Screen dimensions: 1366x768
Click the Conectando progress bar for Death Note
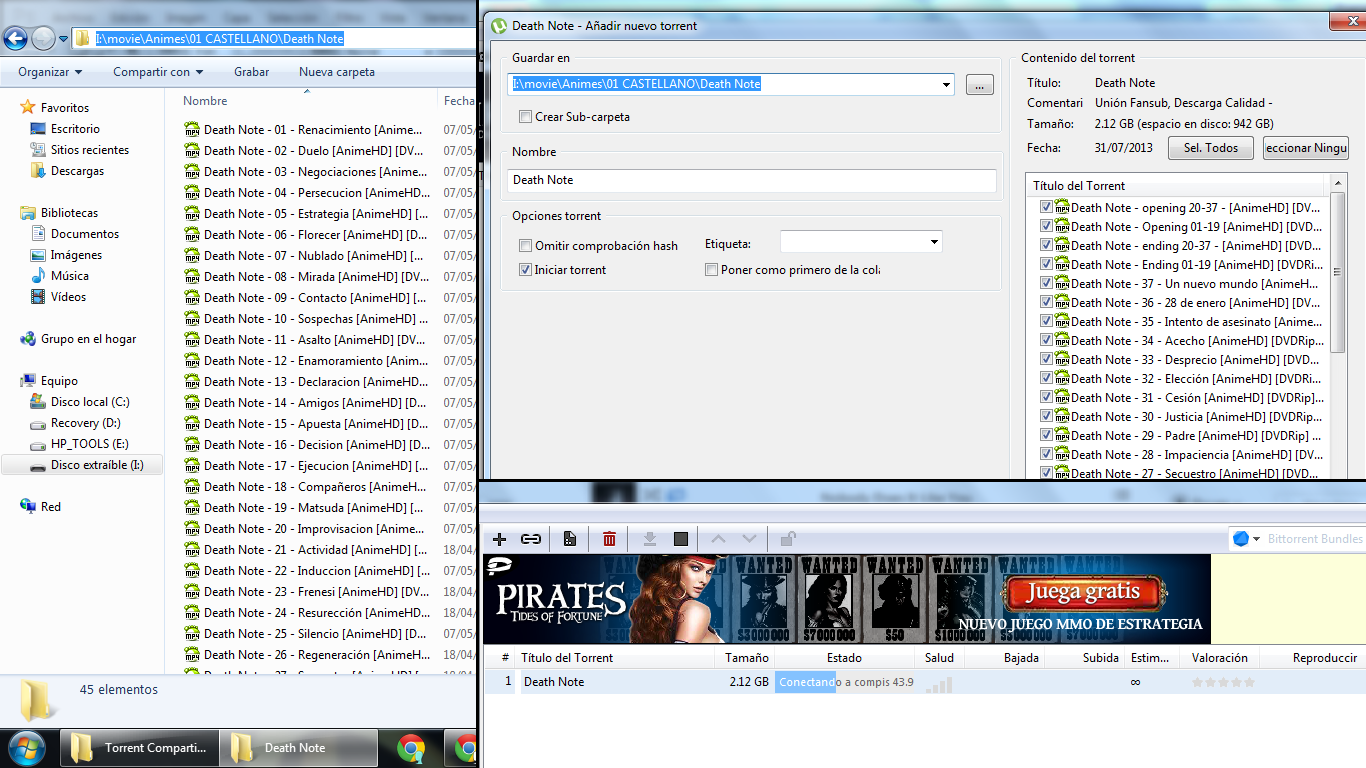[x=844, y=682]
